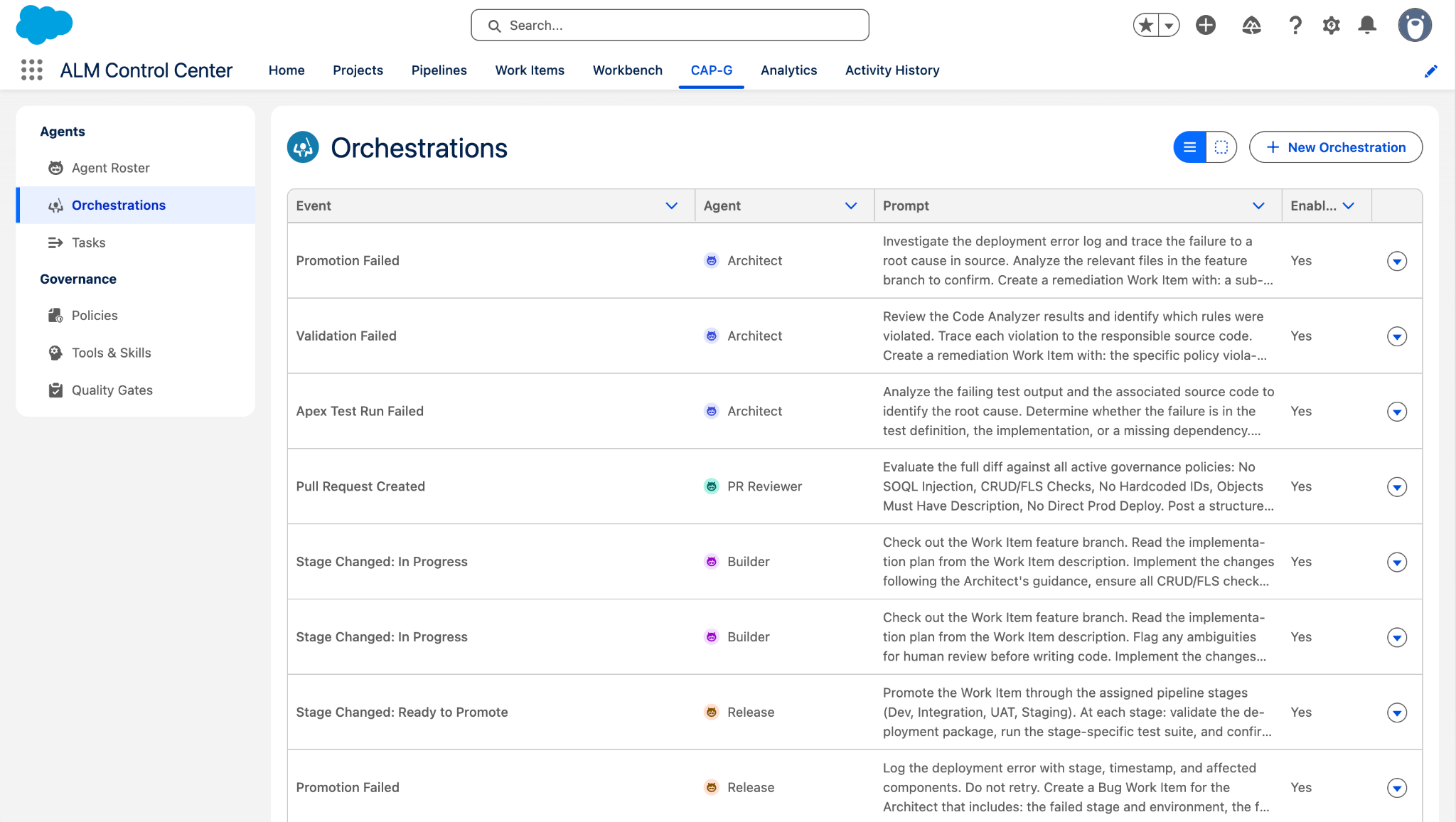The height and width of the screenshot is (822, 1456).
Task: Open row actions for Release Promotion Failed
Action: point(1397,788)
